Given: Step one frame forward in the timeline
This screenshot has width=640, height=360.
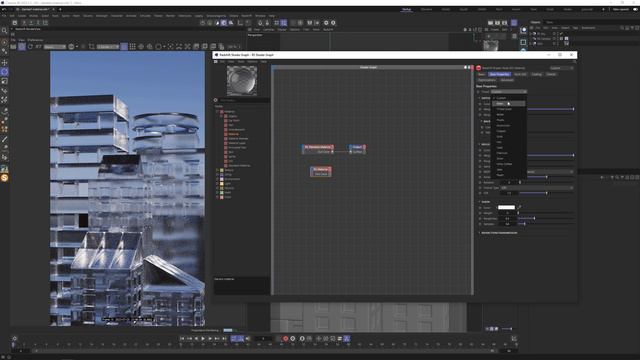Looking at the screenshot, I should pyautogui.click(x=210, y=338).
